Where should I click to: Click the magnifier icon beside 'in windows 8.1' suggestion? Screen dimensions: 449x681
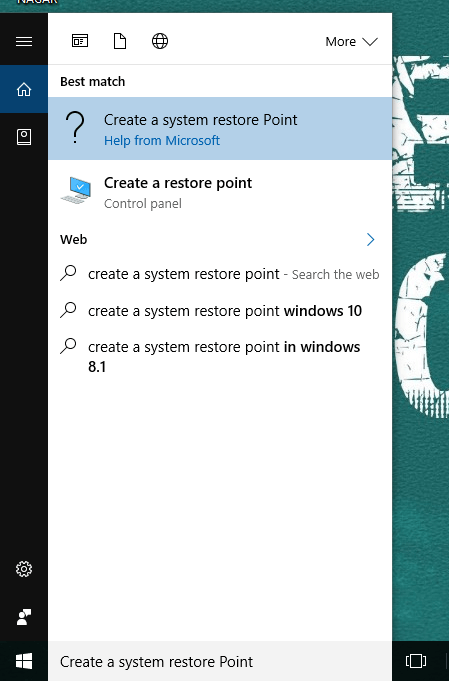(x=68, y=346)
